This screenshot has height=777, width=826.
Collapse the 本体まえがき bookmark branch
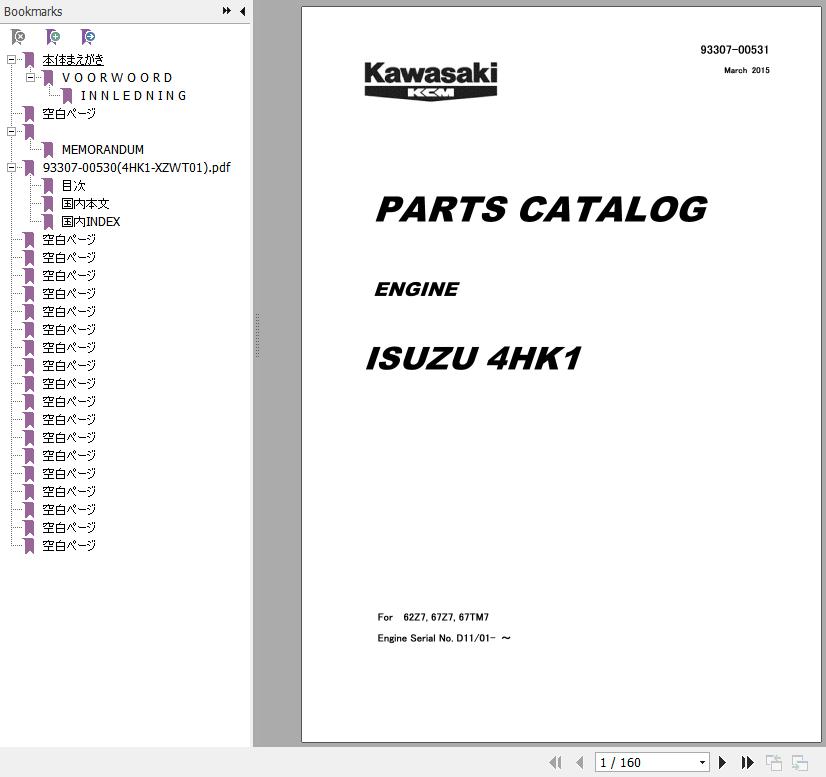coord(11,60)
